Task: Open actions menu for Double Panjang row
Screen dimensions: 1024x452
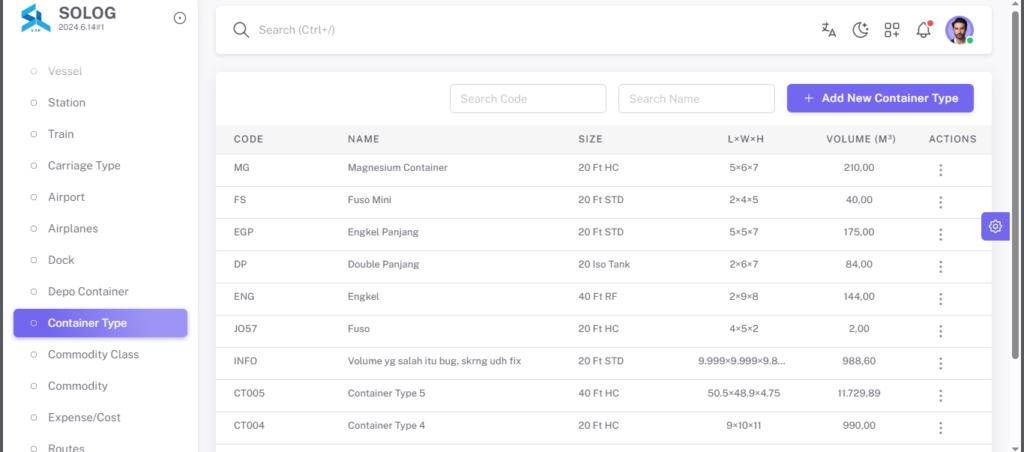Action: (x=940, y=266)
